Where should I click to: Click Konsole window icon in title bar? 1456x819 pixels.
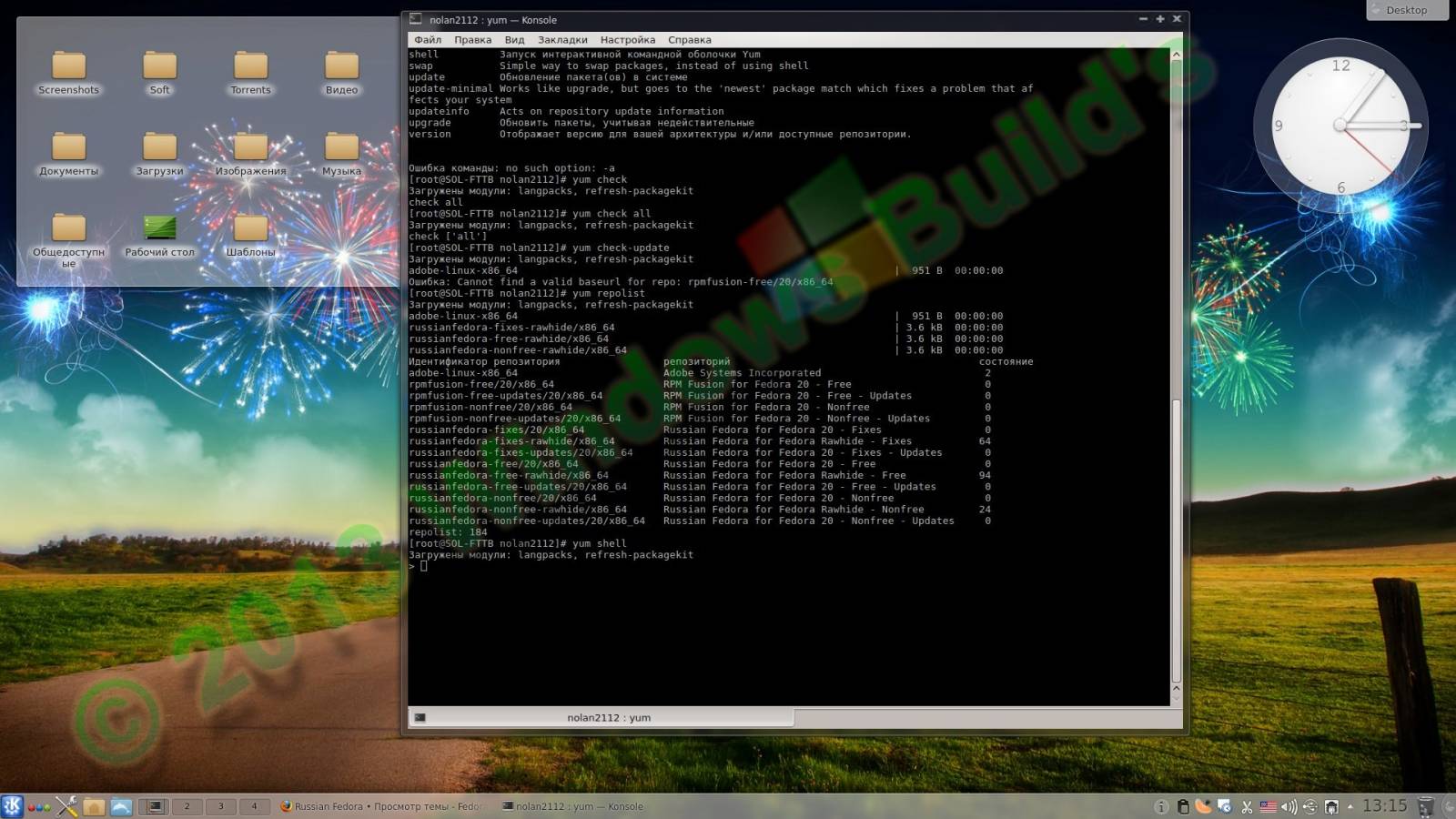click(415, 19)
